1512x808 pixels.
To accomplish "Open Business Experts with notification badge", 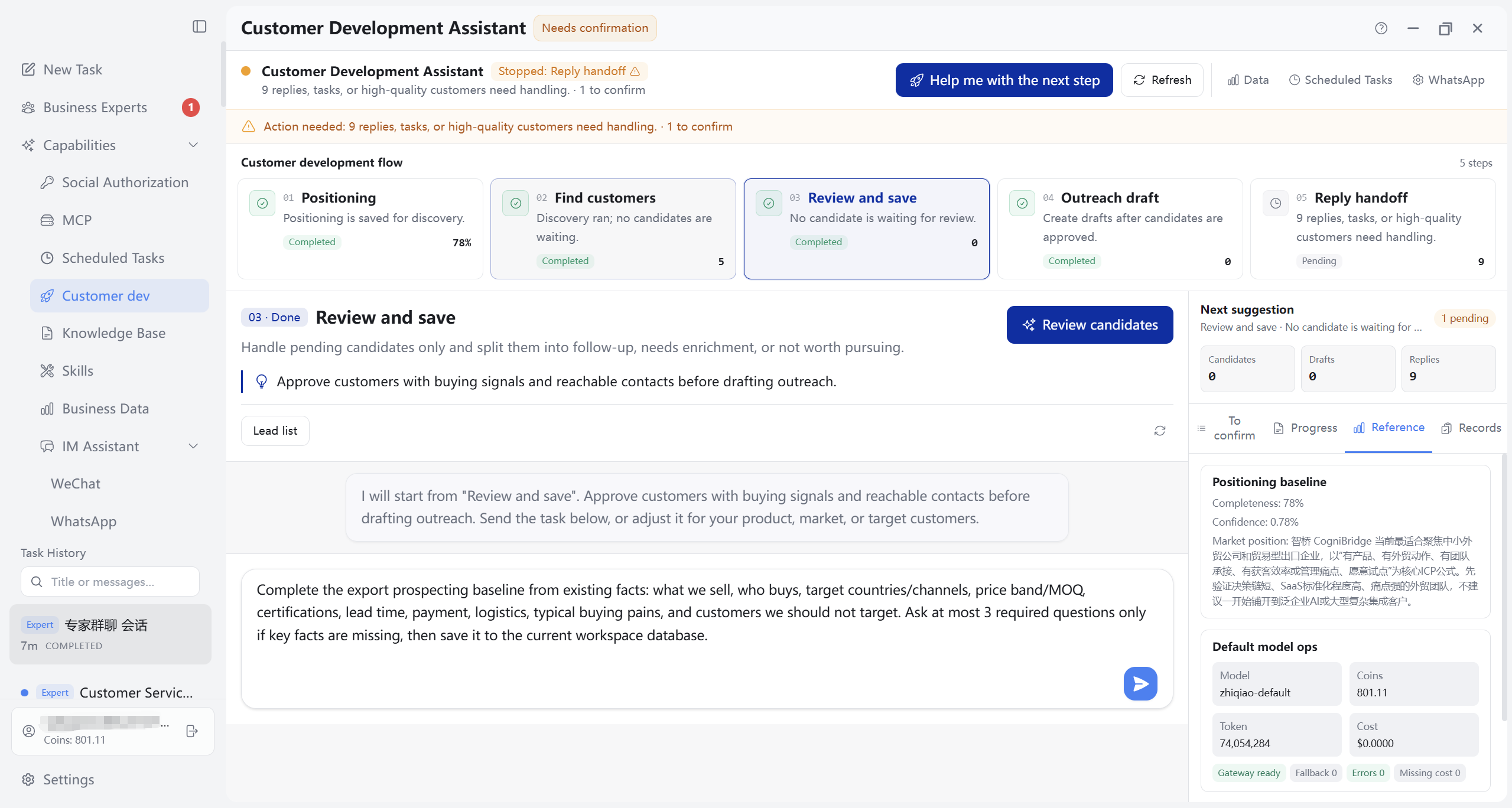I will (x=110, y=107).
